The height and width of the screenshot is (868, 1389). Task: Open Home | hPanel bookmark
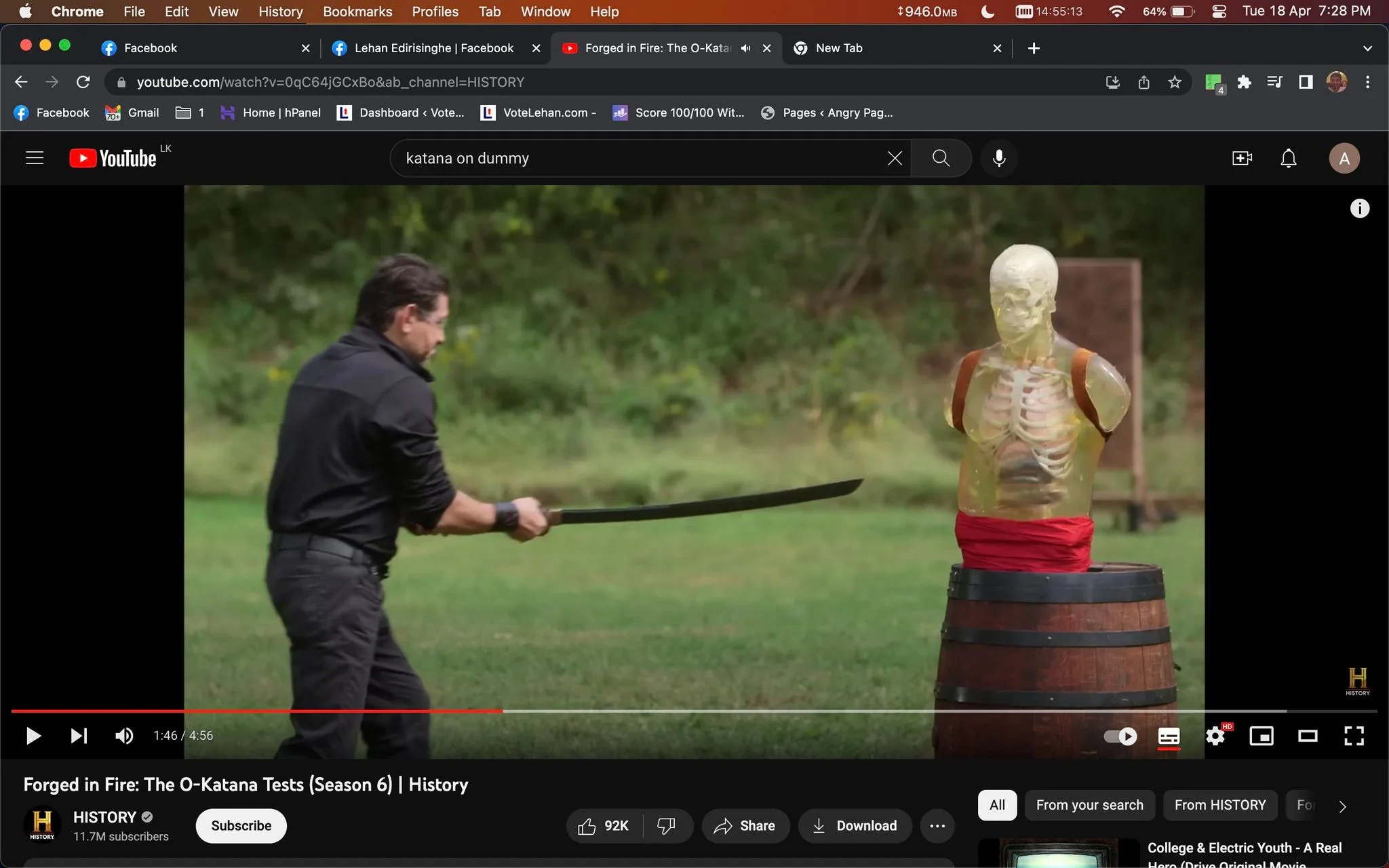pos(271,113)
